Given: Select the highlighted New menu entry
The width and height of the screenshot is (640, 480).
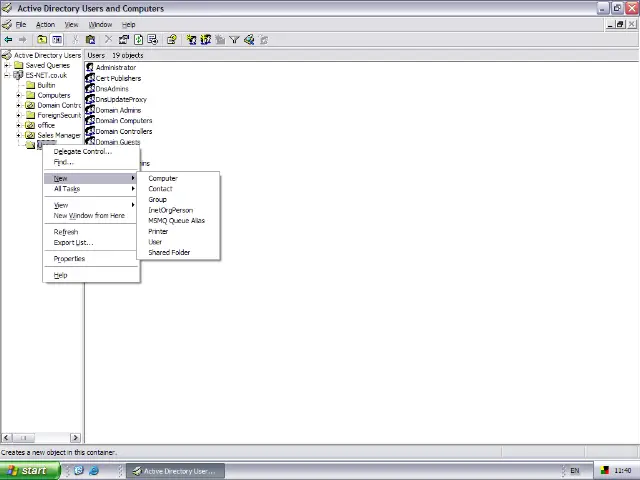Looking at the screenshot, I should click(x=90, y=178).
